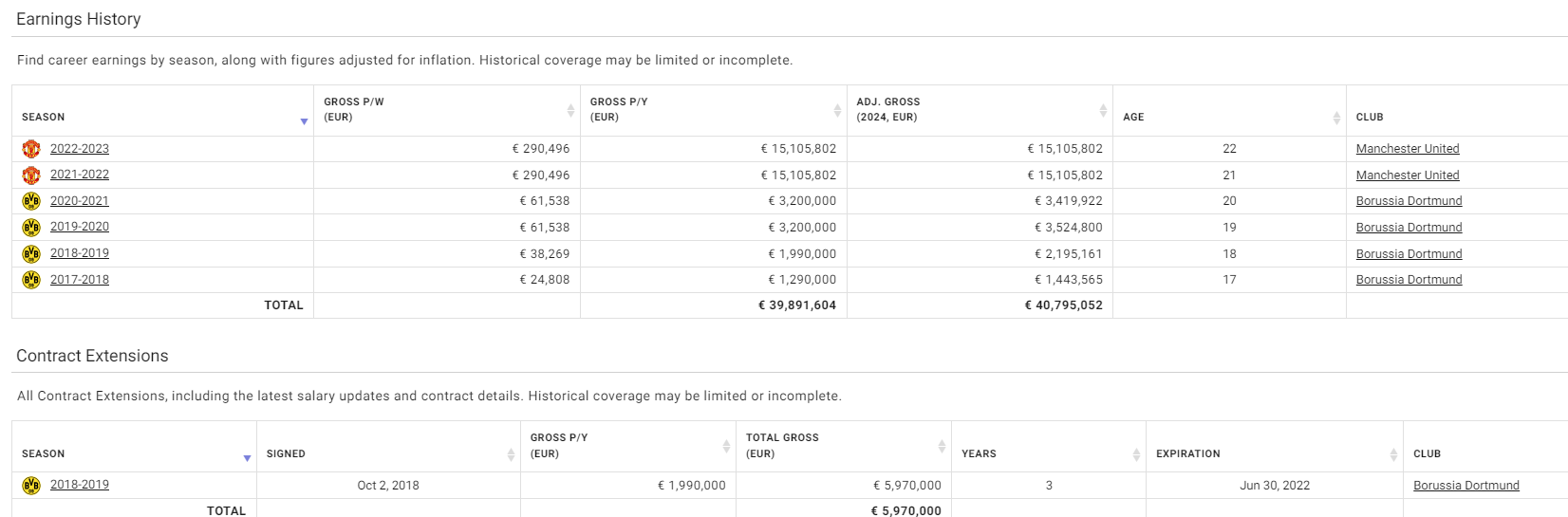Sort earnings by Gross P/Y column
1568x517 pixels.
(x=837, y=110)
